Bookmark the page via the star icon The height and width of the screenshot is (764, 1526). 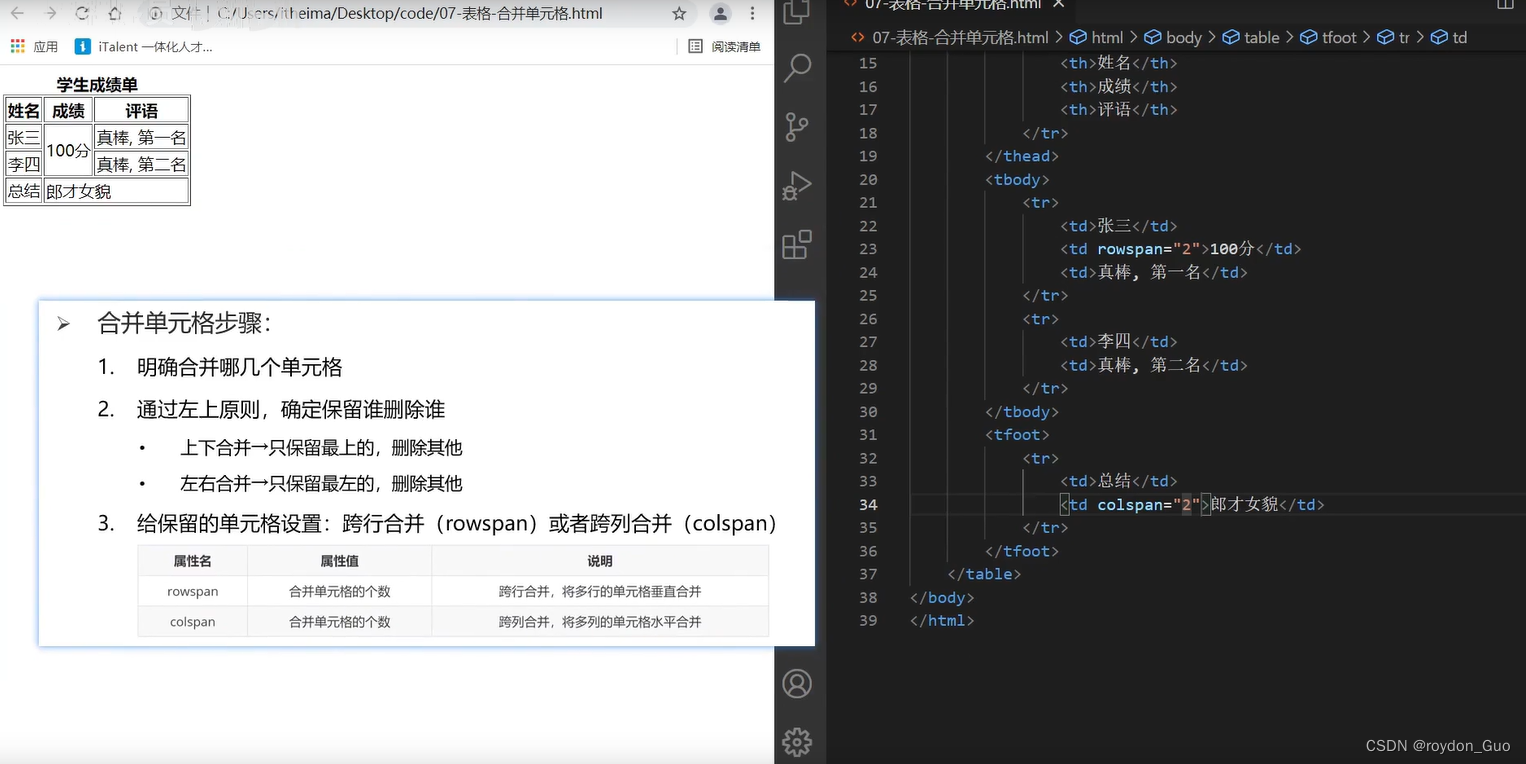click(x=679, y=14)
